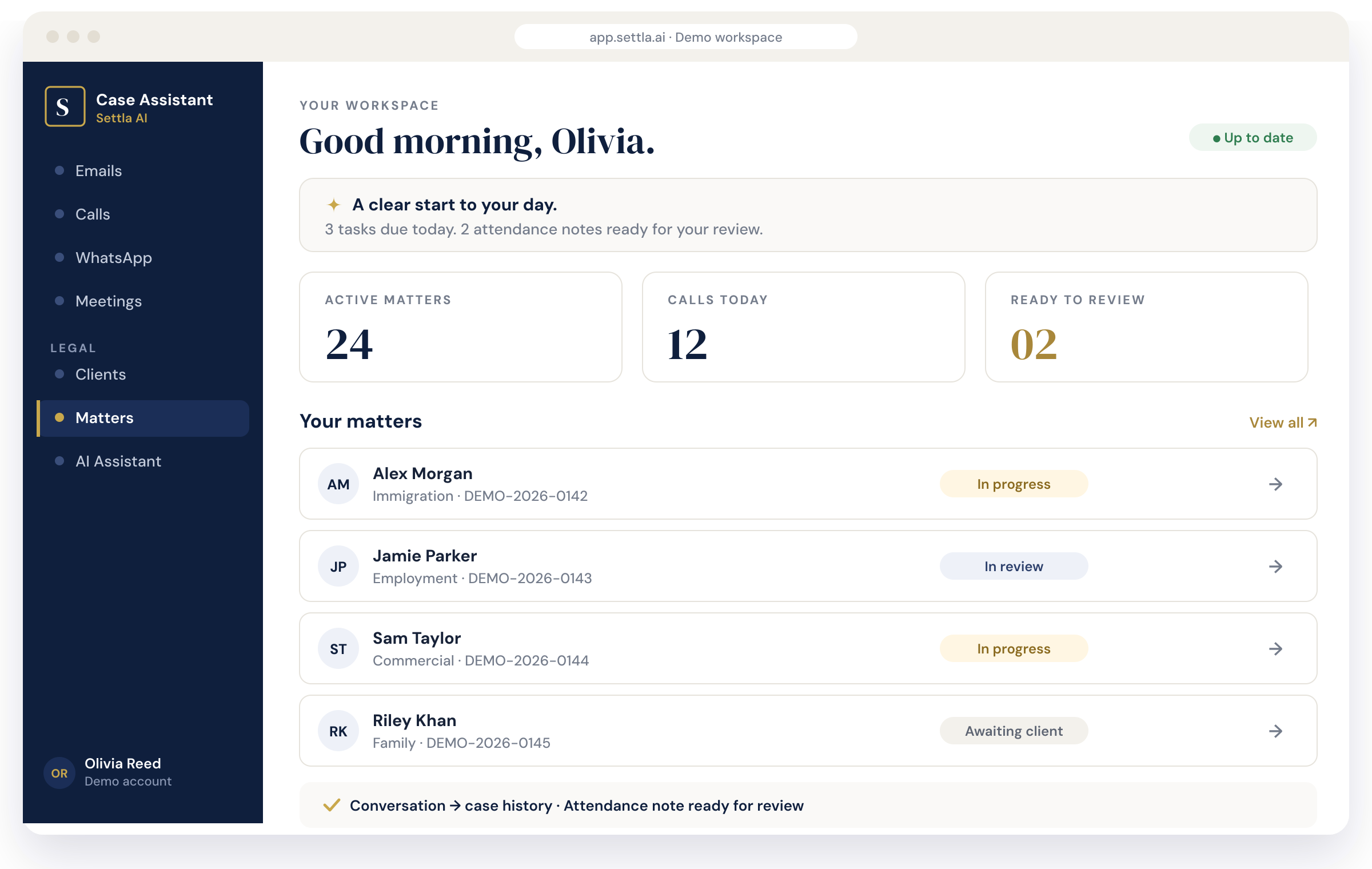Open the Ready to Review card
The image size is (1372, 869).
pos(1147,327)
